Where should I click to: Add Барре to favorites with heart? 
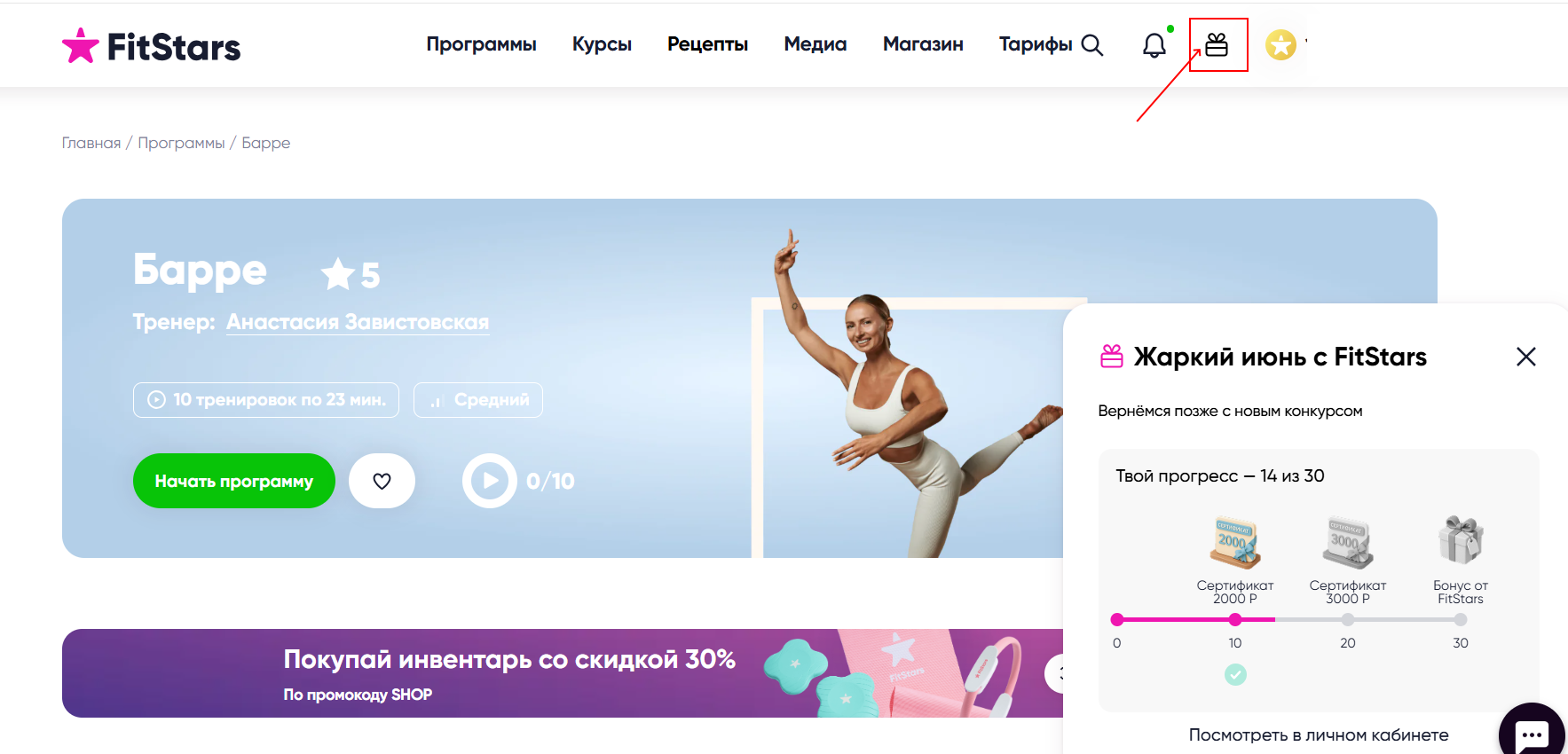click(x=382, y=481)
